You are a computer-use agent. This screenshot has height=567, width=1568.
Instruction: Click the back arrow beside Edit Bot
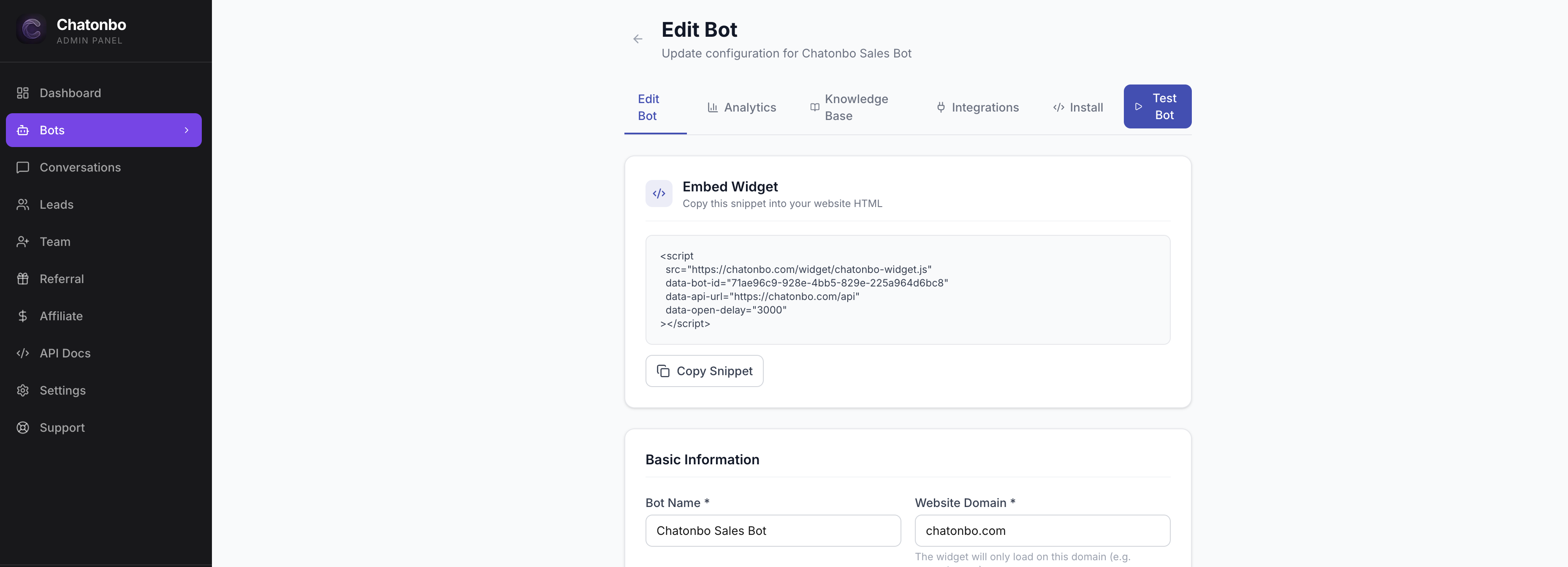click(x=638, y=39)
